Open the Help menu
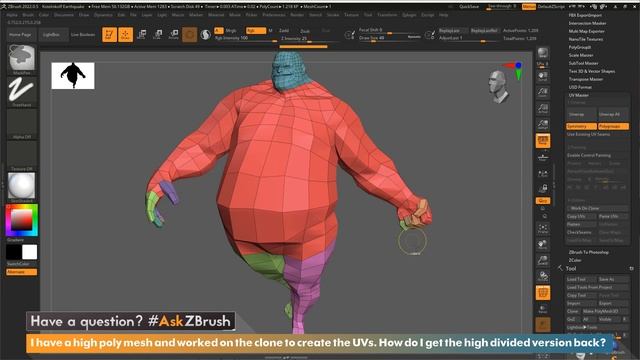The image size is (640, 360). tap(444, 15)
